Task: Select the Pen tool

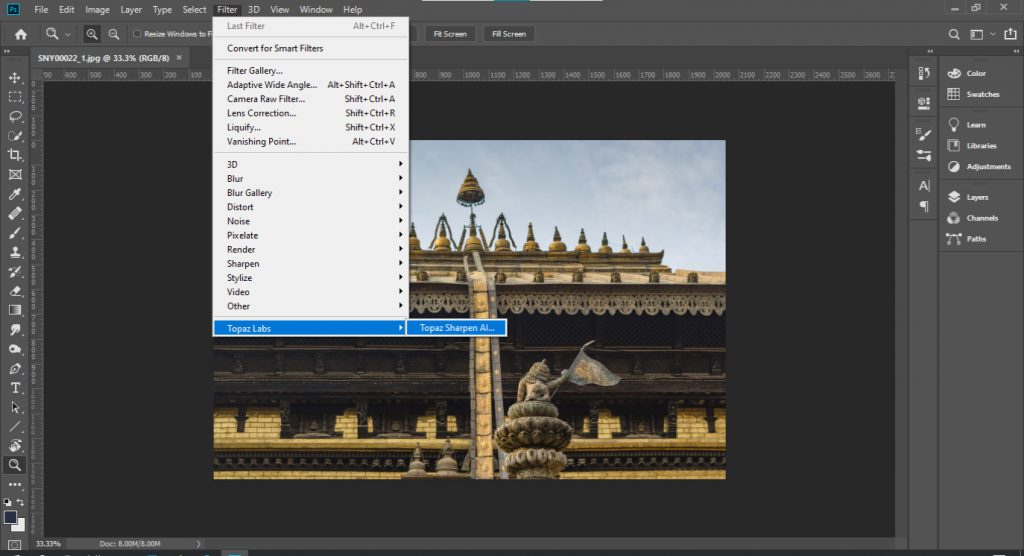Action: tap(15, 368)
